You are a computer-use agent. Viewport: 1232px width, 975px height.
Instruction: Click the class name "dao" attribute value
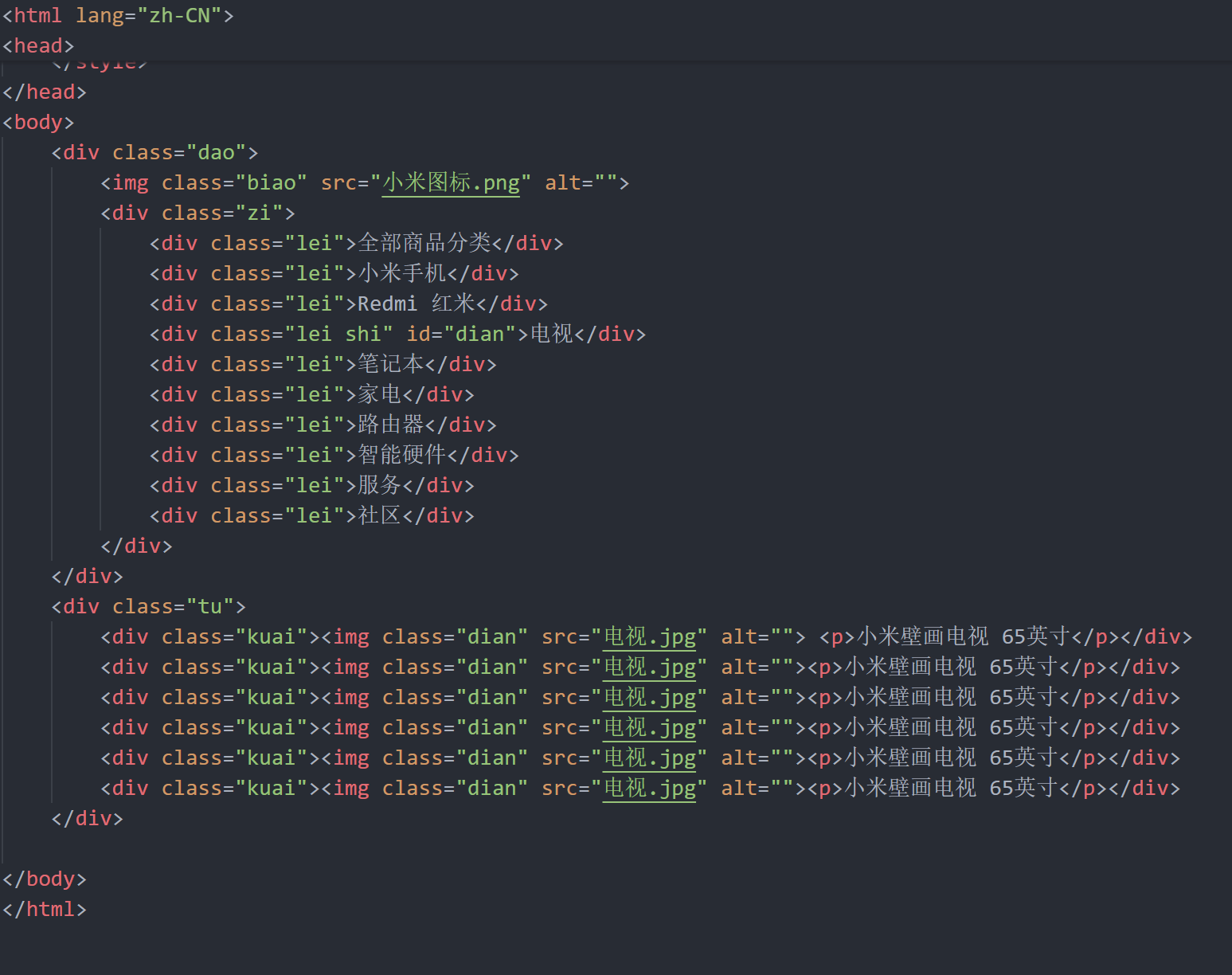(x=215, y=151)
